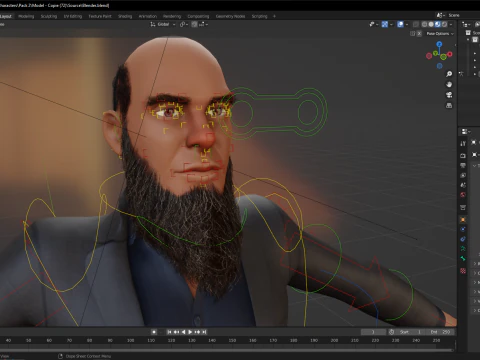Open the viewport shading options dropdown
480x360 pixels.
[x=451, y=24]
